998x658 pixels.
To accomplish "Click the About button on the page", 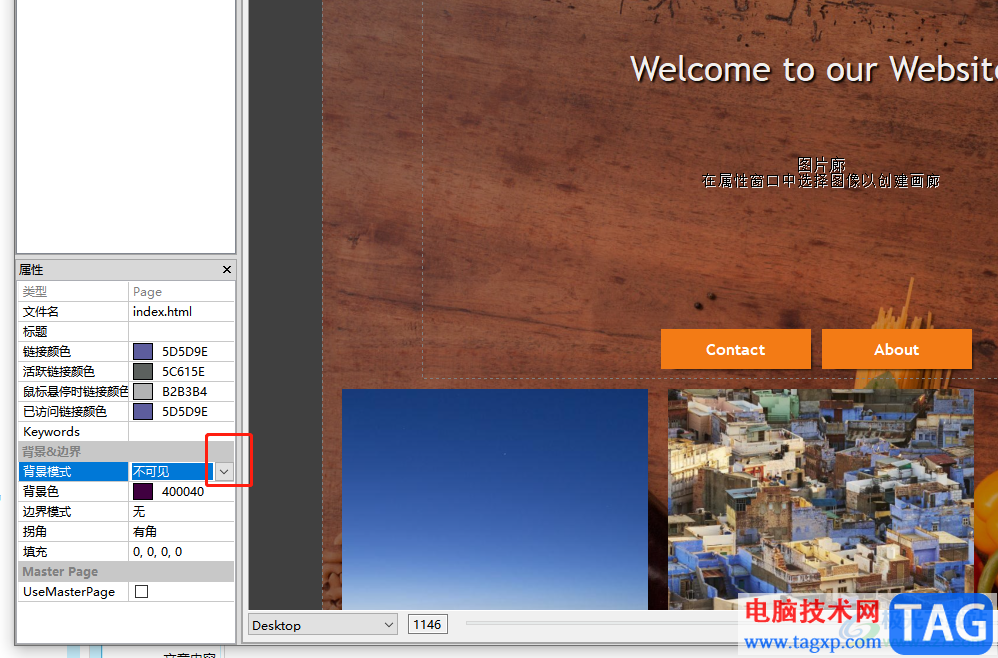I will tap(897, 349).
